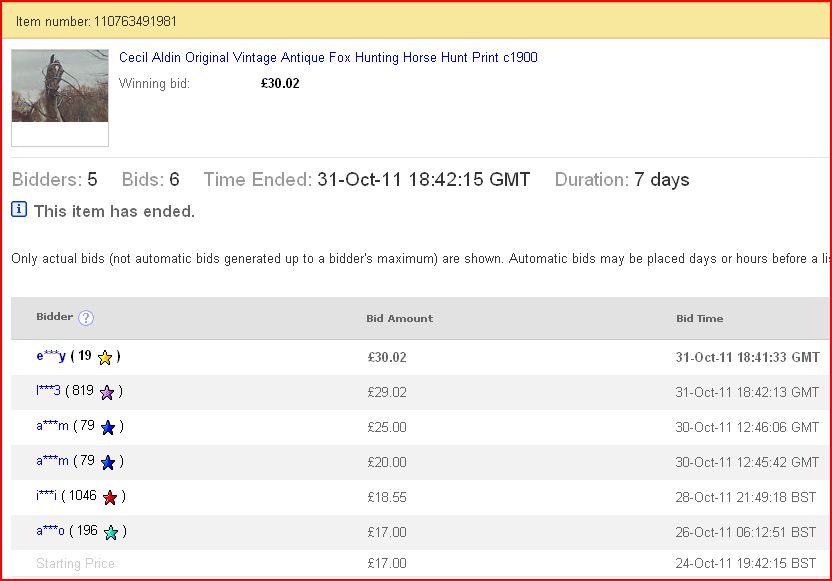This screenshot has width=832, height=581.
Task: Open bidder l***3 profile link
Action: tap(48, 391)
